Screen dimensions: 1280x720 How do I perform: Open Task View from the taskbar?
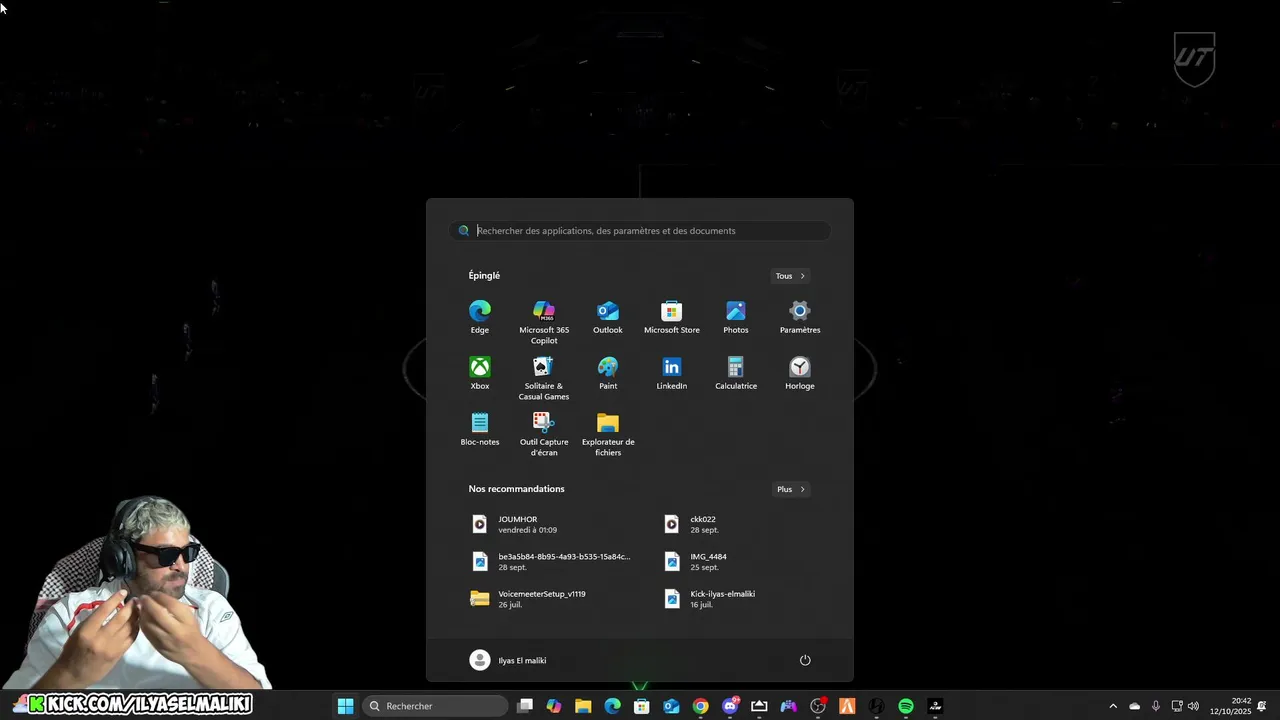525,706
